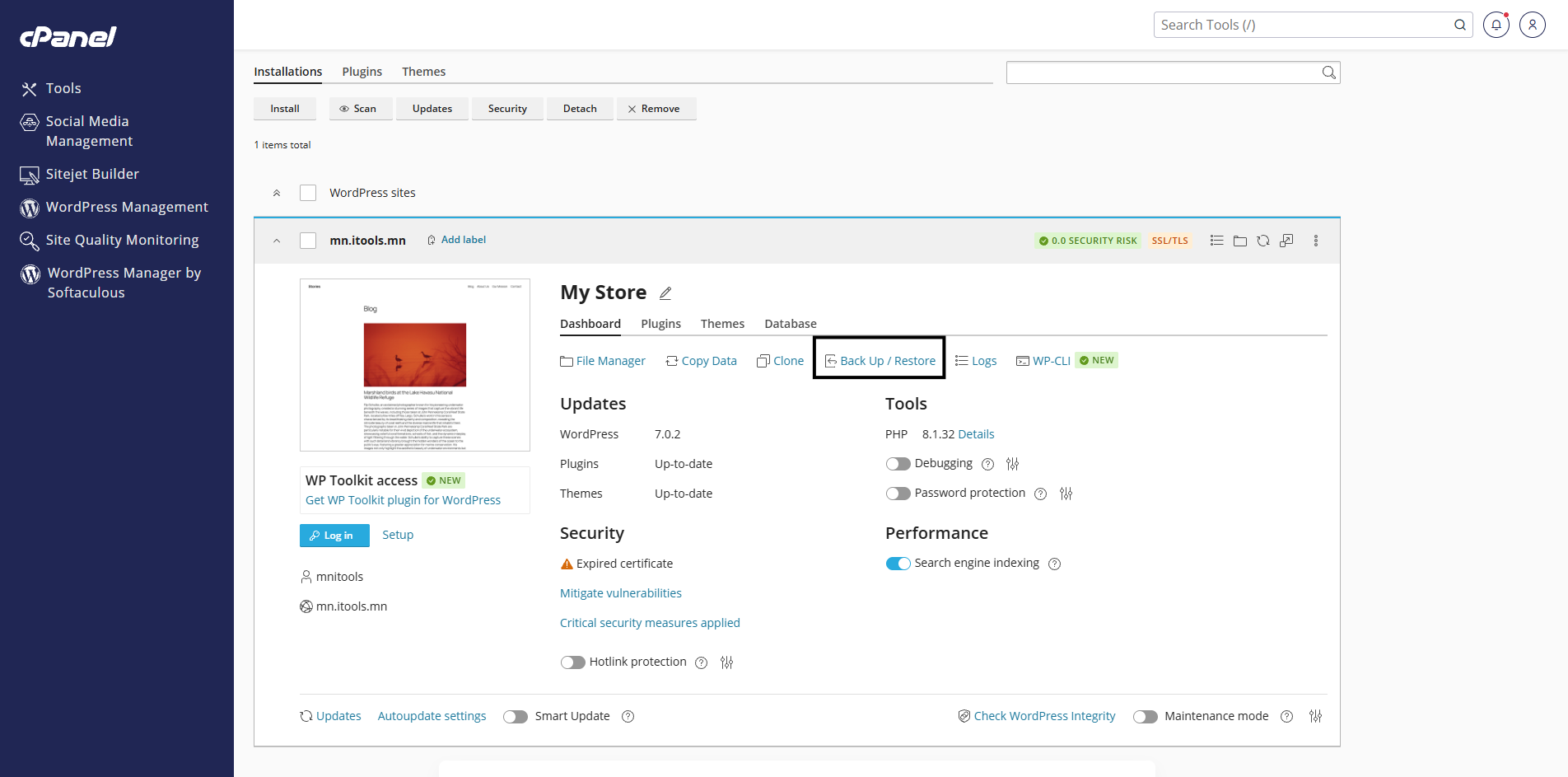
Task: Collapse the mn.itools.mn site panel
Action: (277, 241)
